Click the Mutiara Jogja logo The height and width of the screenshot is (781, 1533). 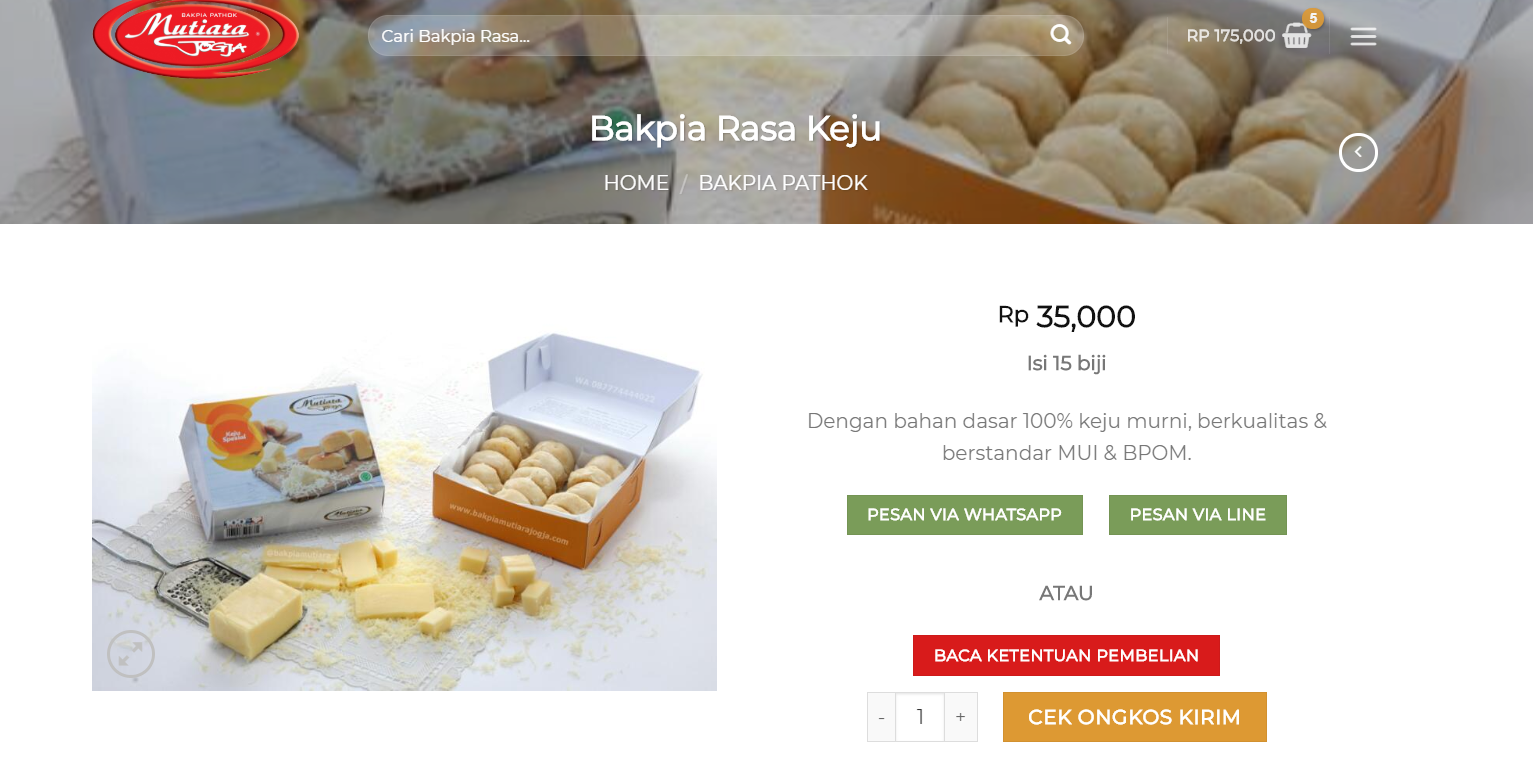pos(196,36)
